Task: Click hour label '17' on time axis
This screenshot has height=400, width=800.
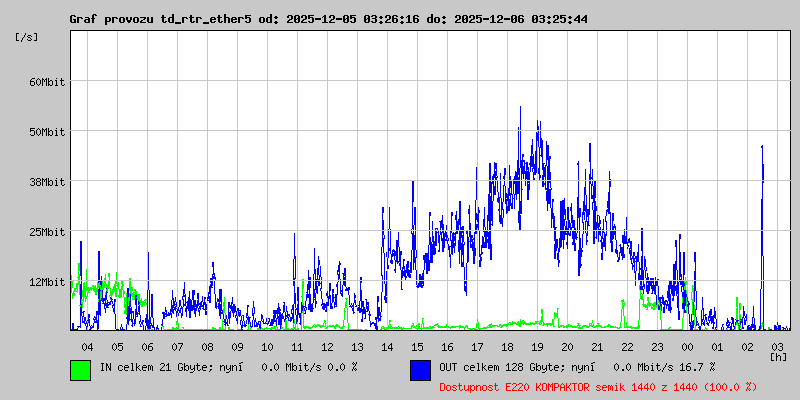Action: [x=477, y=347]
